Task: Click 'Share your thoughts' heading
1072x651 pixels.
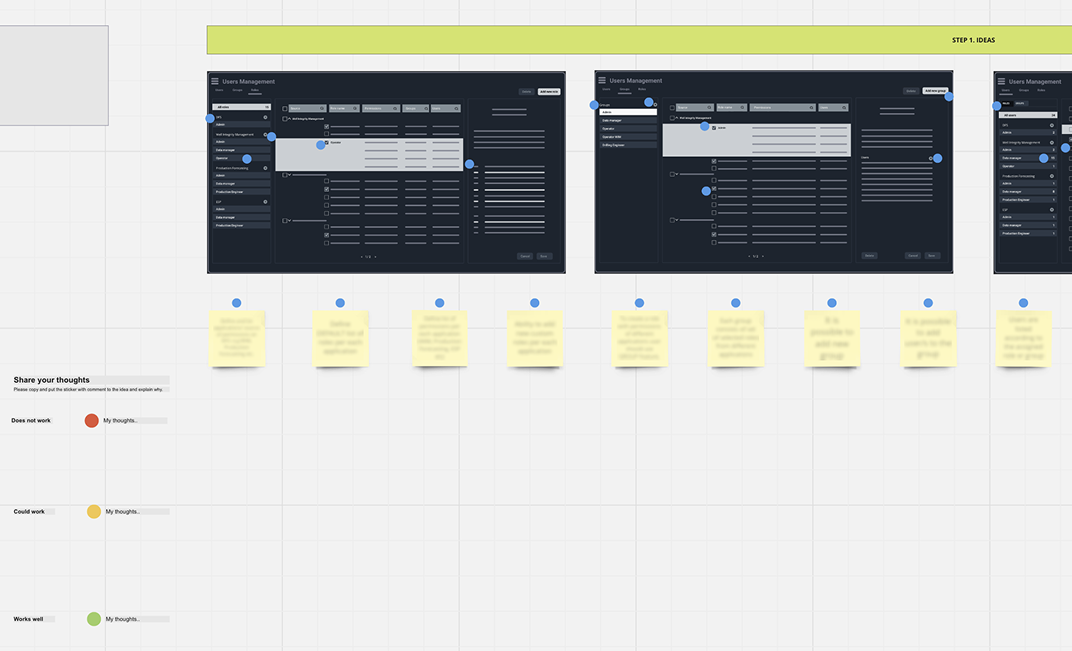Action: (x=51, y=380)
